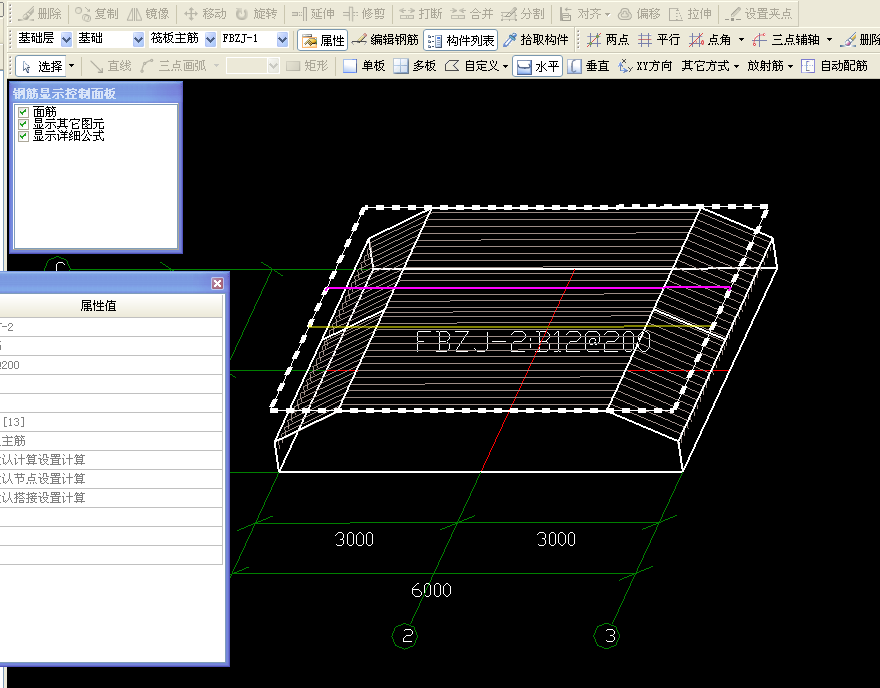Click the 设置夹点 tool
The image size is (880, 688).
pos(759,13)
